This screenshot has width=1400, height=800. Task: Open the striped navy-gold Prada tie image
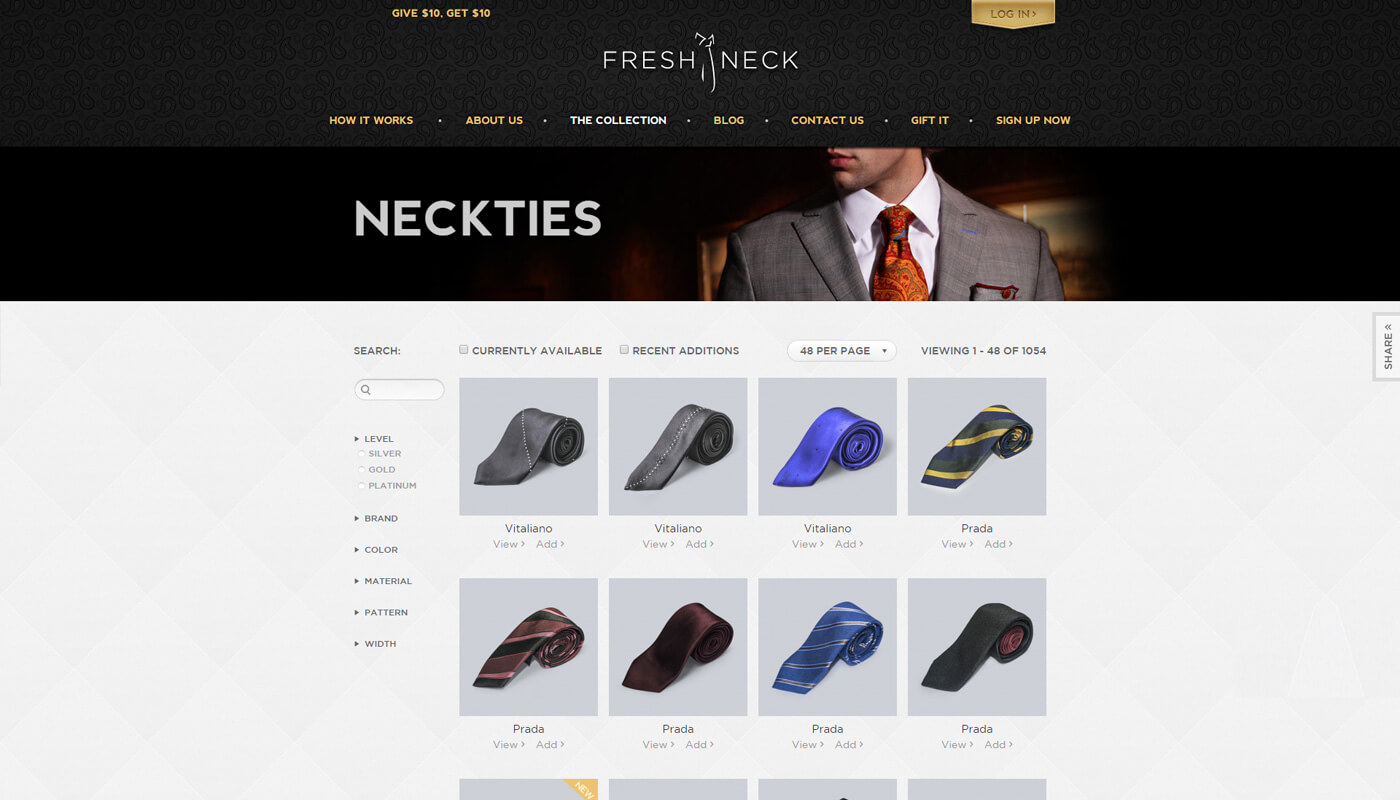(x=977, y=446)
